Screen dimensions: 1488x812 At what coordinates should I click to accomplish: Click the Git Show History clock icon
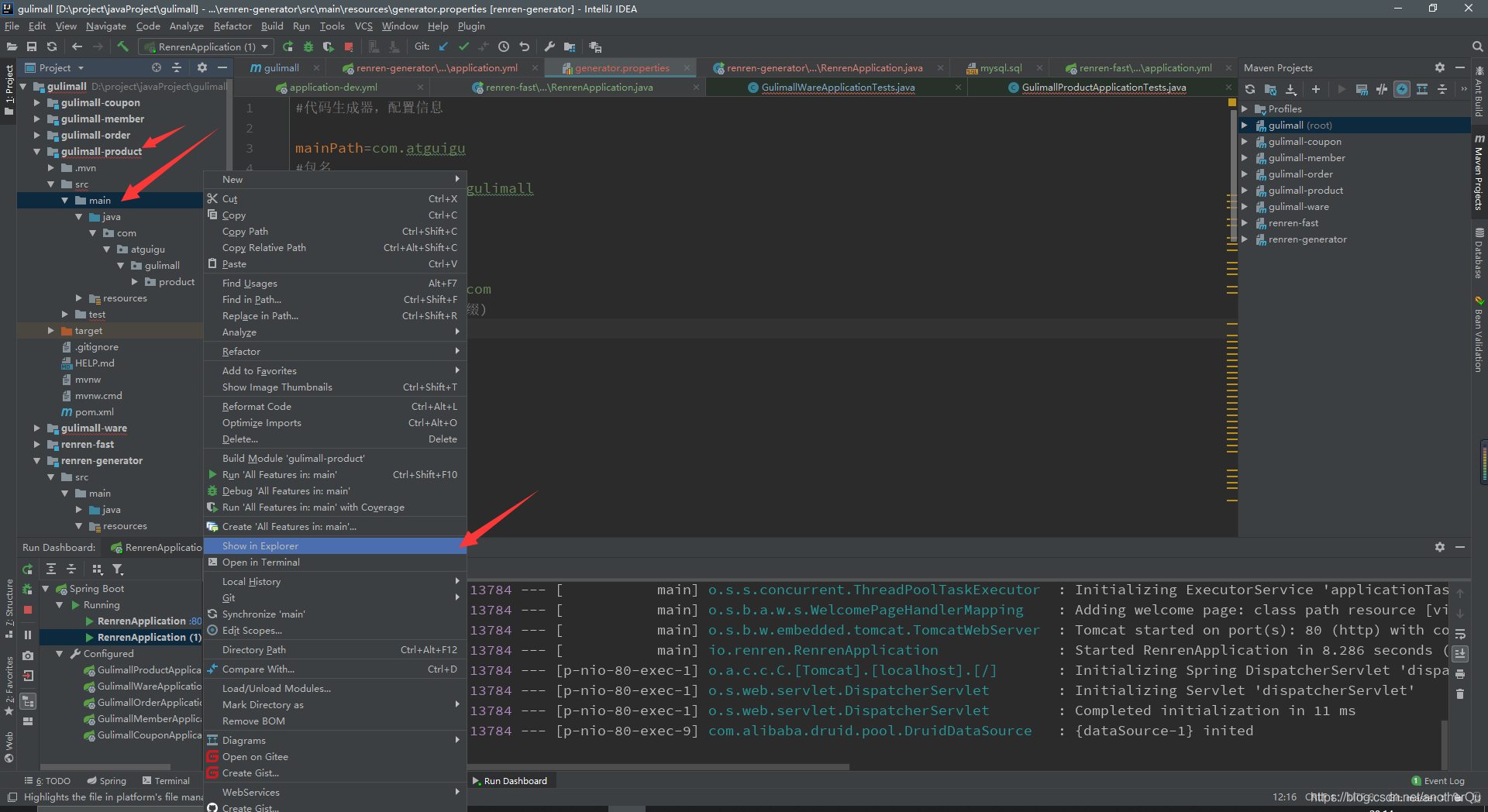(x=504, y=46)
